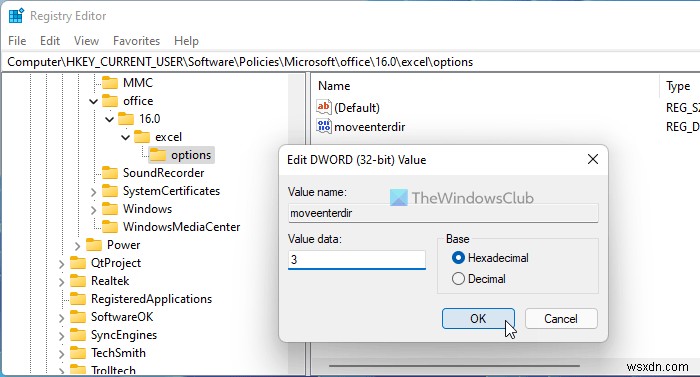The image size is (700, 377).
Task: Open the Edit menu
Action: point(50,41)
